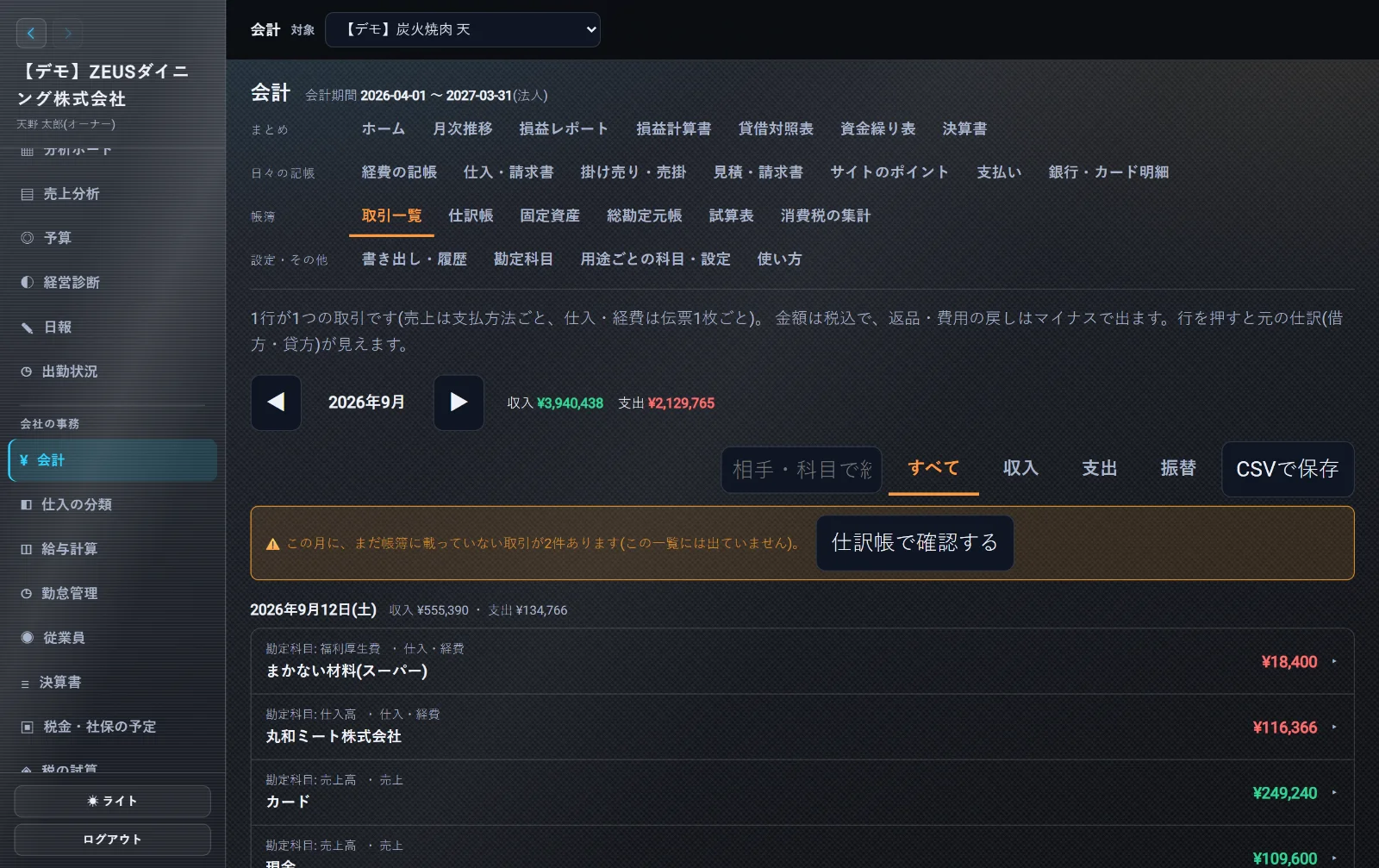Go to previous month with left arrow
The width and height of the screenshot is (1379, 868).
(276, 403)
